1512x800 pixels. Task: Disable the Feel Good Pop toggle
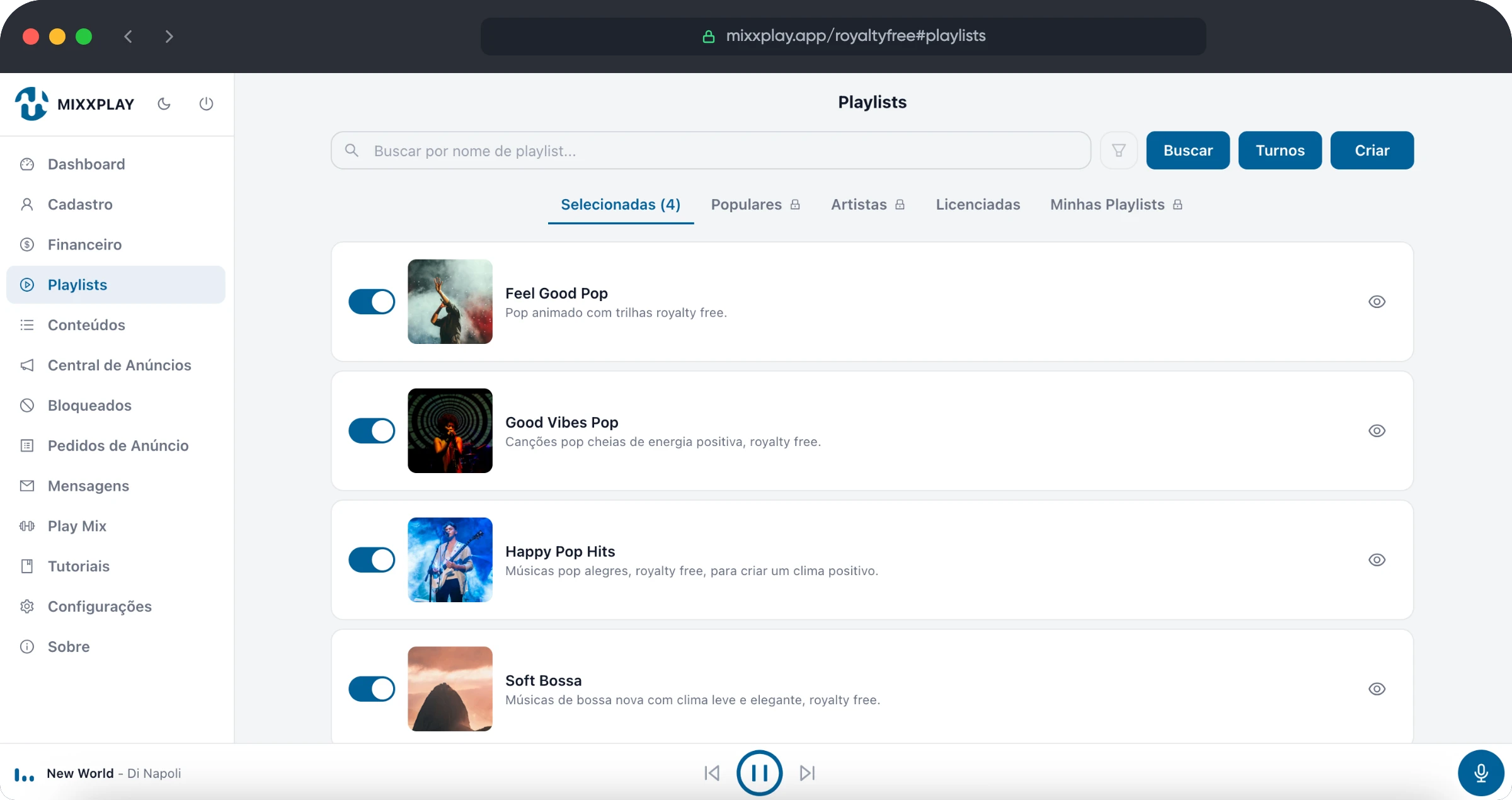pos(372,302)
